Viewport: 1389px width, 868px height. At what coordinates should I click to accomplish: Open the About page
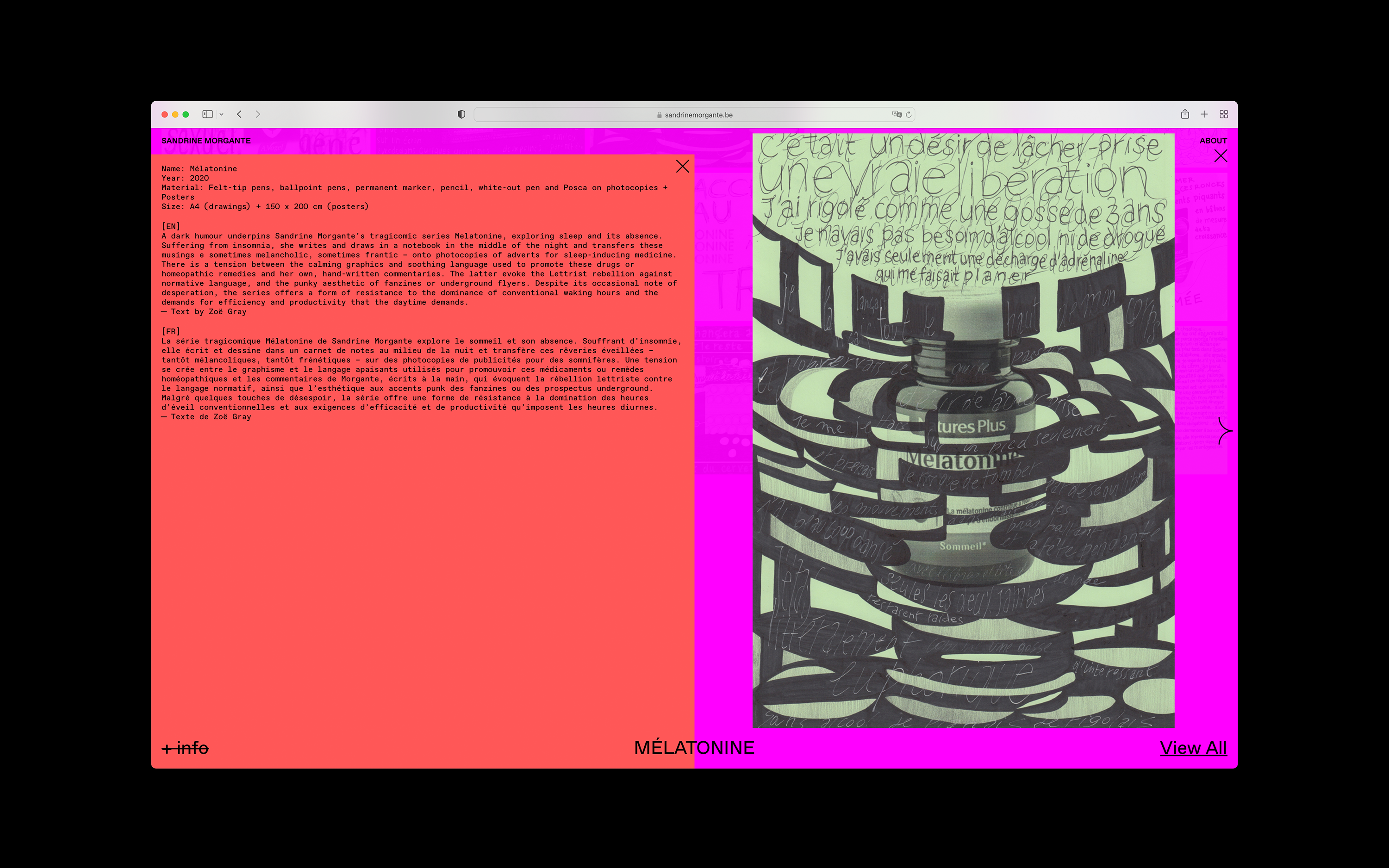[1213, 141]
